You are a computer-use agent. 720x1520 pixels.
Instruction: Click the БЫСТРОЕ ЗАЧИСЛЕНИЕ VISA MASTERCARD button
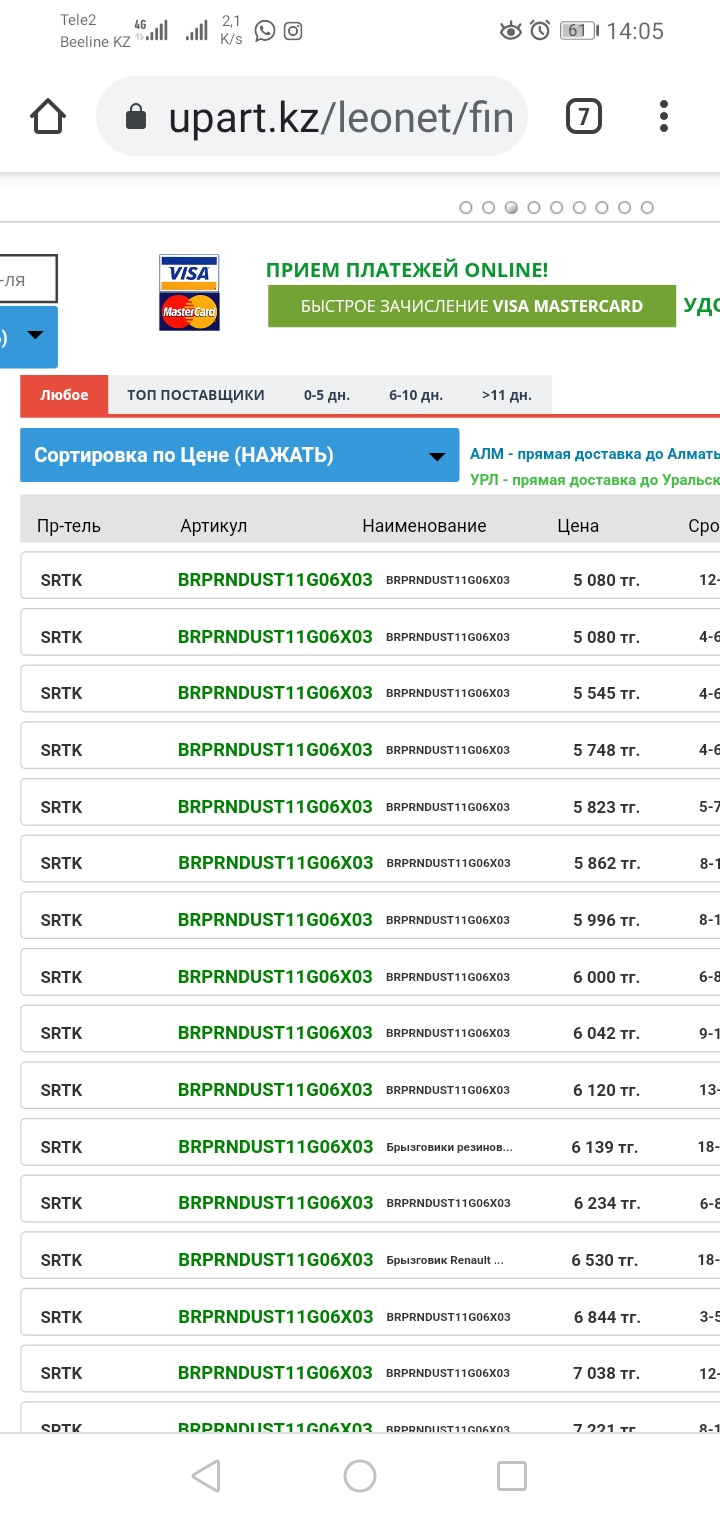(472, 306)
